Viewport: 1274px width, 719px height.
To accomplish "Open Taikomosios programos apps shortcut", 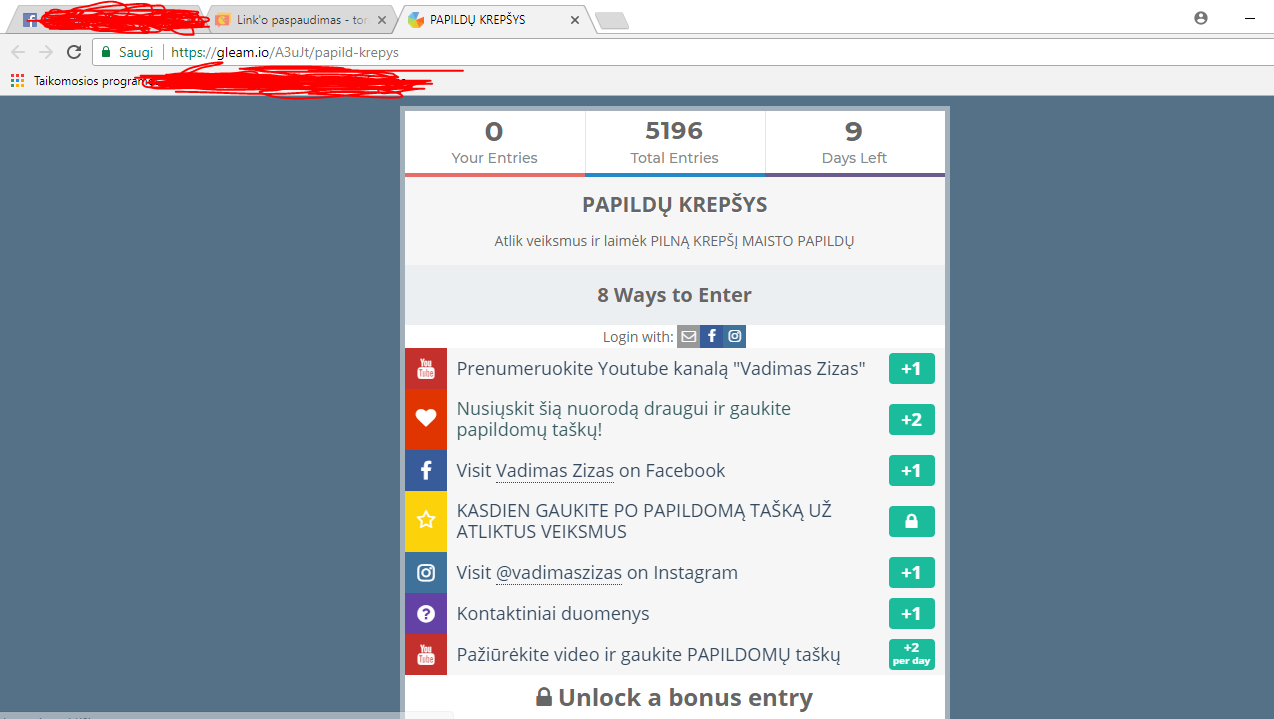I will click(x=80, y=81).
